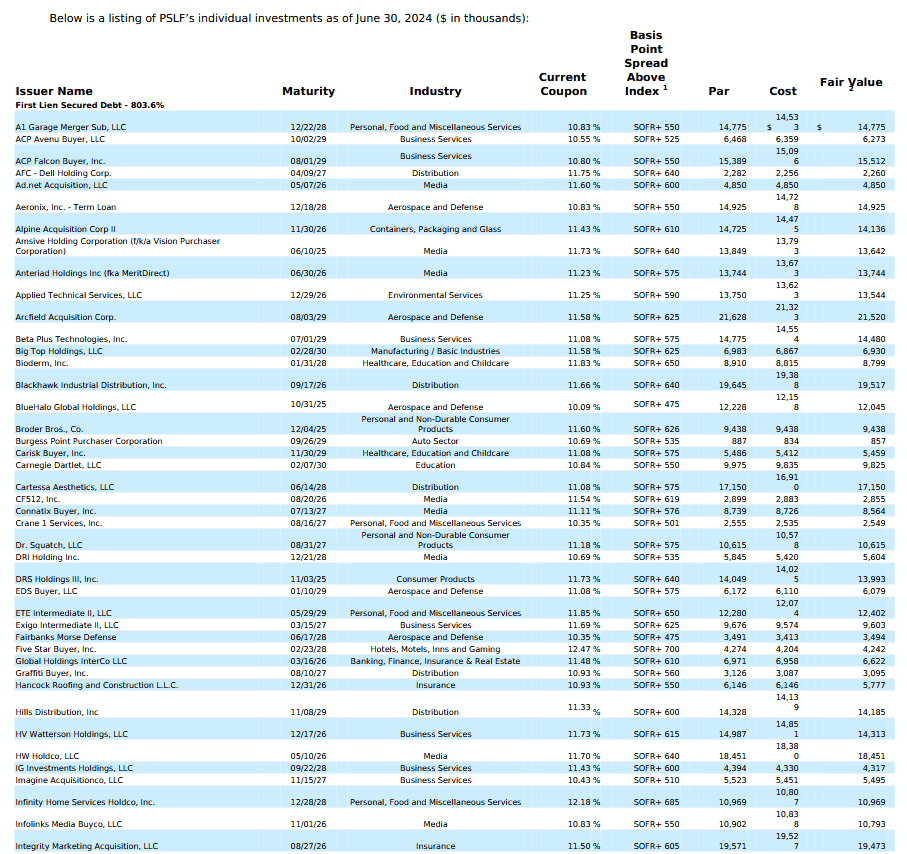The image size is (907, 854).
Task: Select "Infinity Home Services Holdco, Inc." issuer
Action: (85, 803)
